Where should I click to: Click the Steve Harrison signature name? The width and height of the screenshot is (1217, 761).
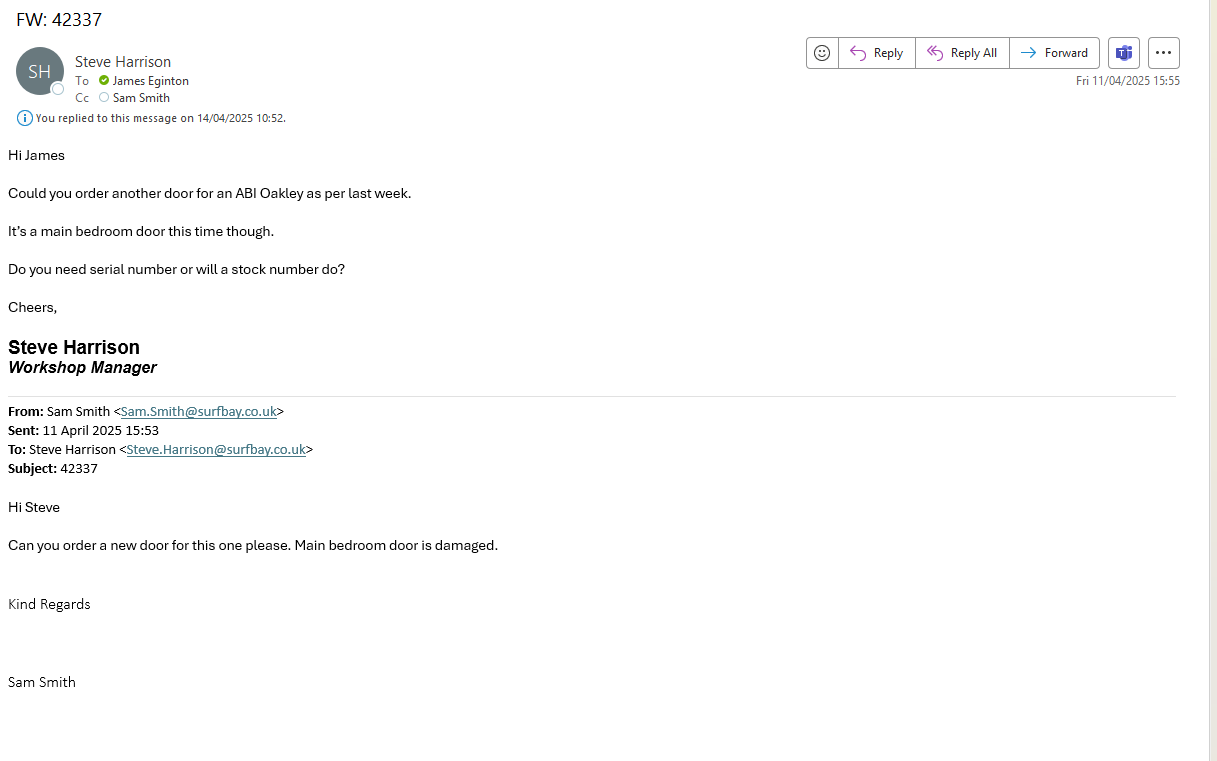[74, 347]
